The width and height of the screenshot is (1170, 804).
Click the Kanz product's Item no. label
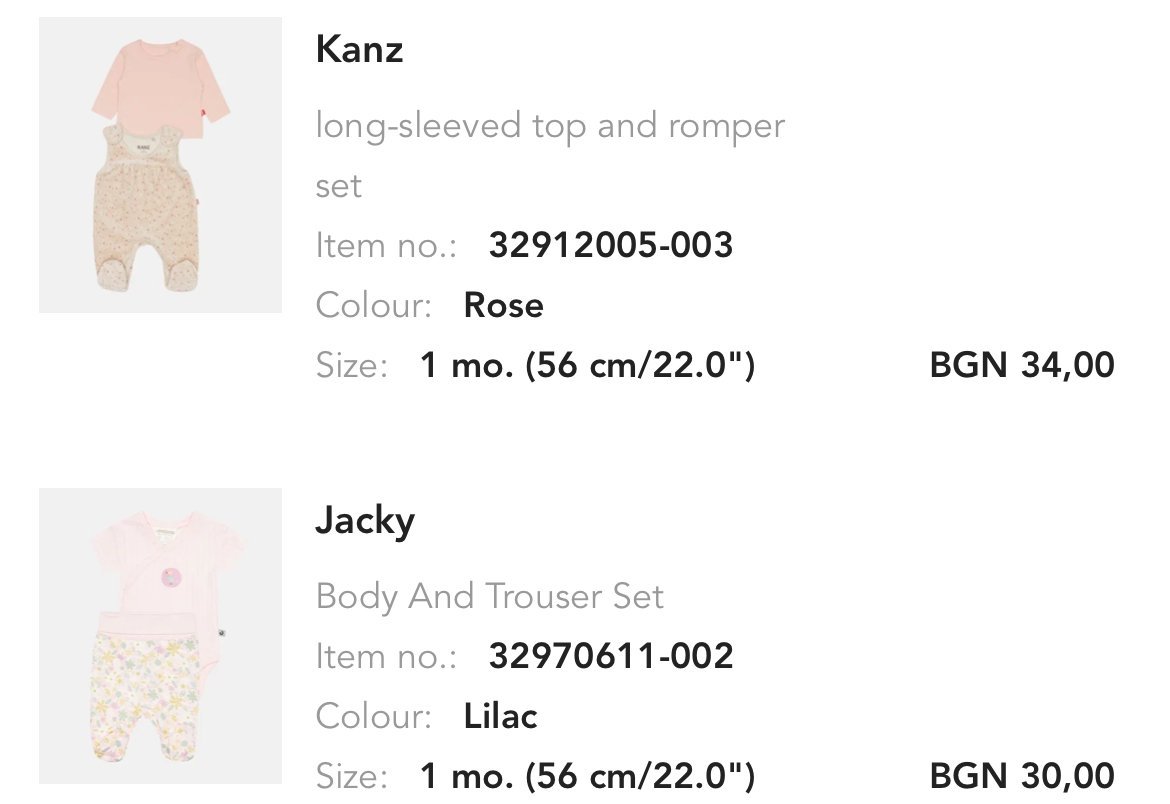386,245
